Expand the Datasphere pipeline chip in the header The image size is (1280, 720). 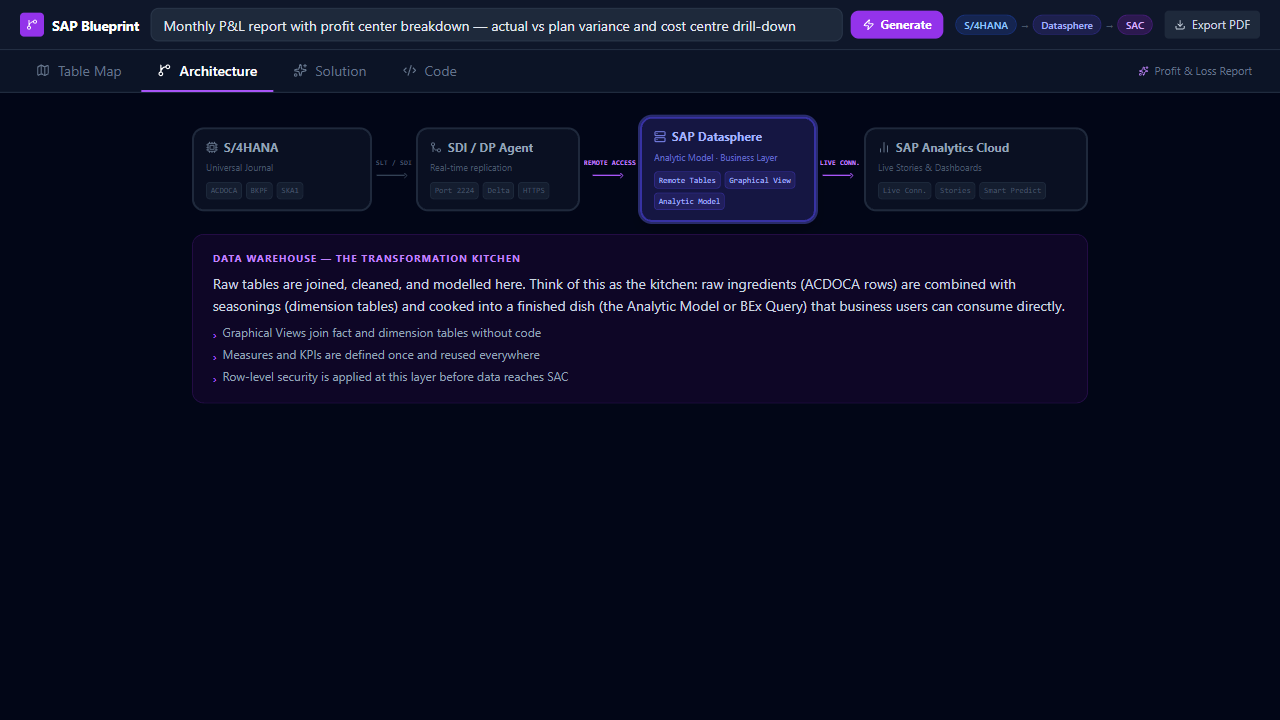click(1066, 24)
